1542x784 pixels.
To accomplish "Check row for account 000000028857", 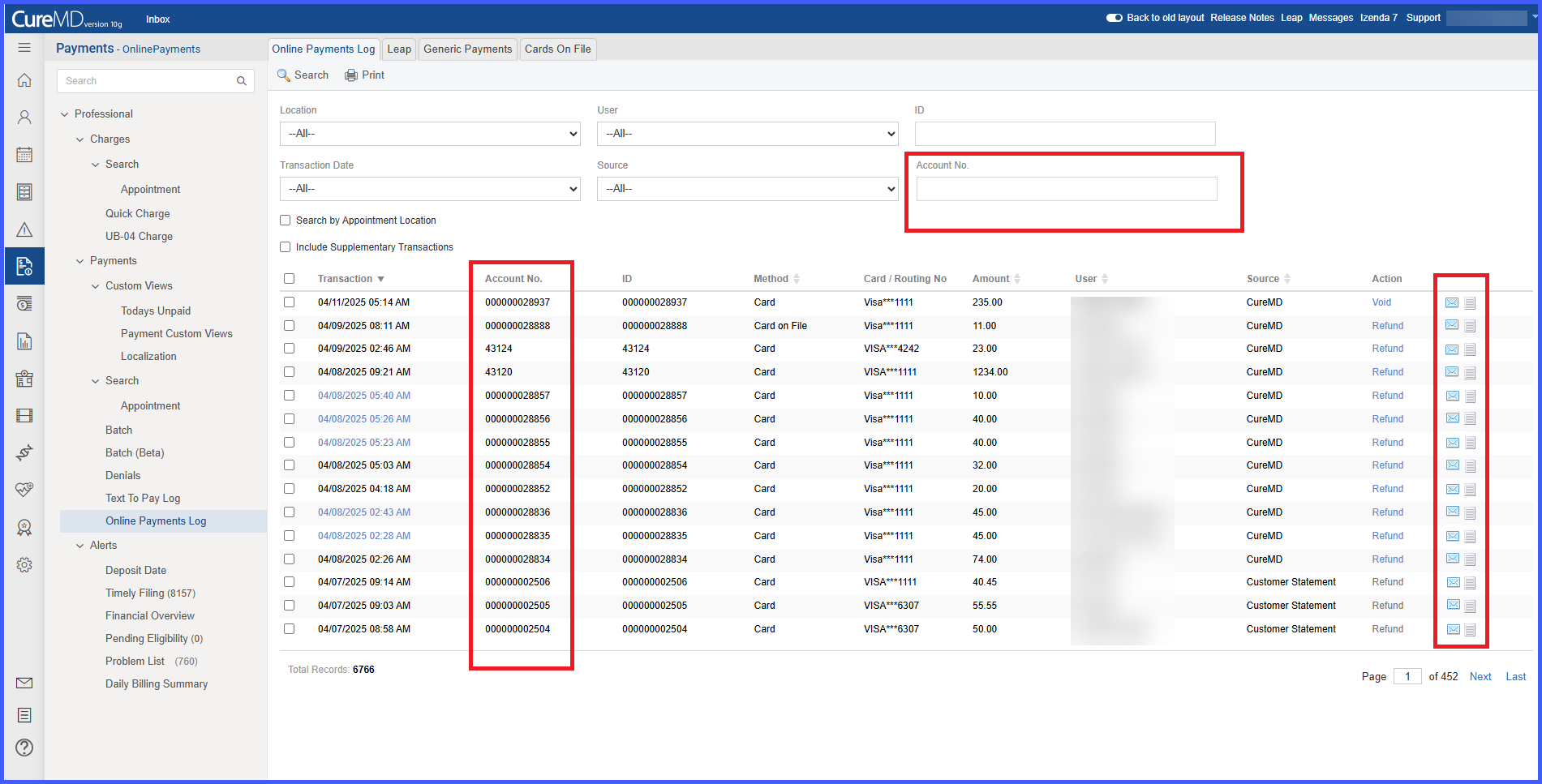I will [x=290, y=396].
